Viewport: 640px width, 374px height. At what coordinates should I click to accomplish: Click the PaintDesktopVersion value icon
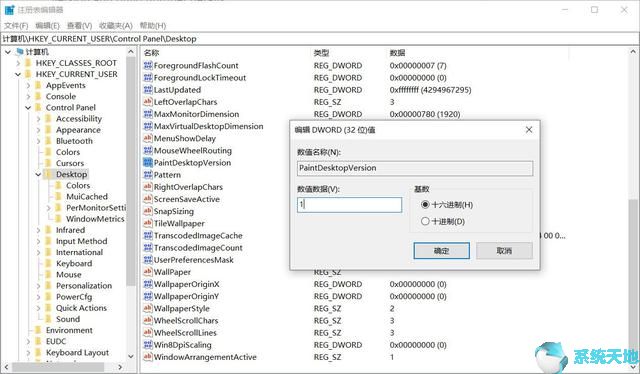click(x=148, y=163)
